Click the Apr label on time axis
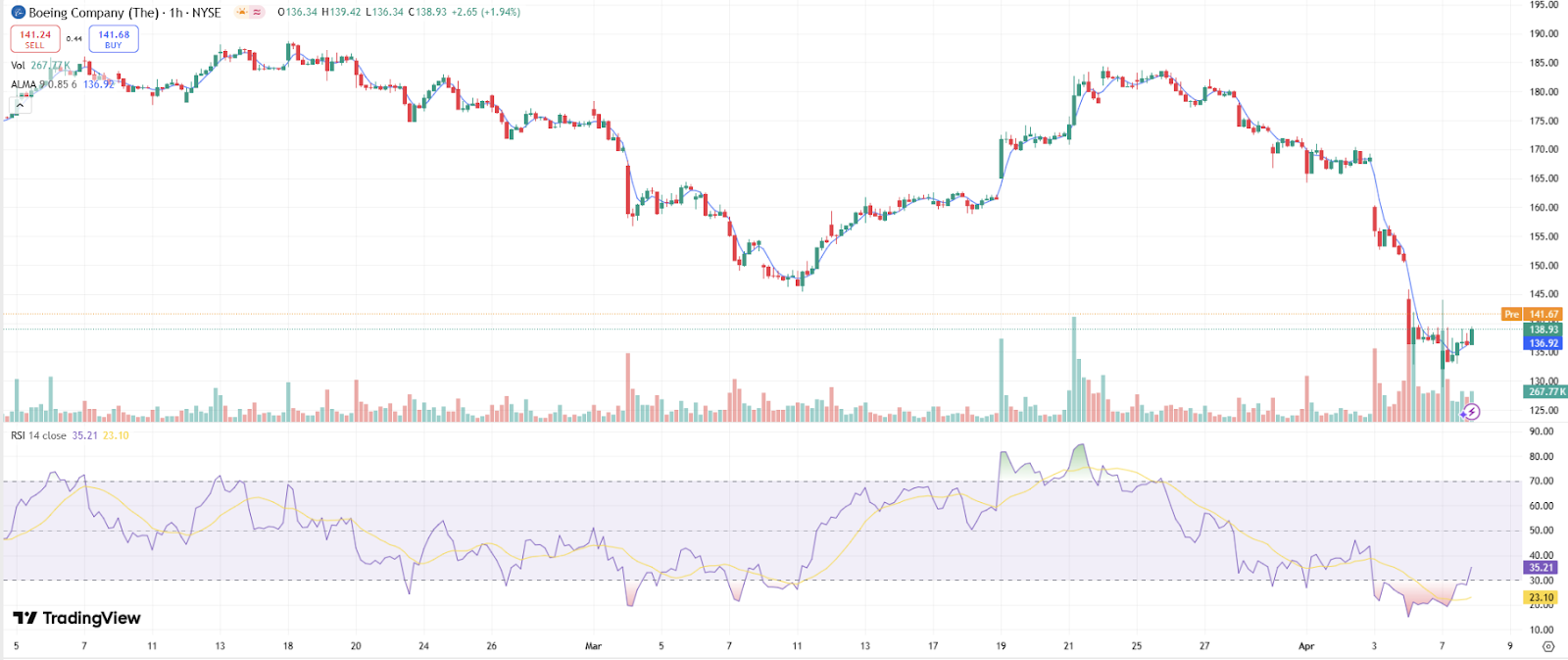Viewport: 1568px width, 660px height. (1306, 646)
